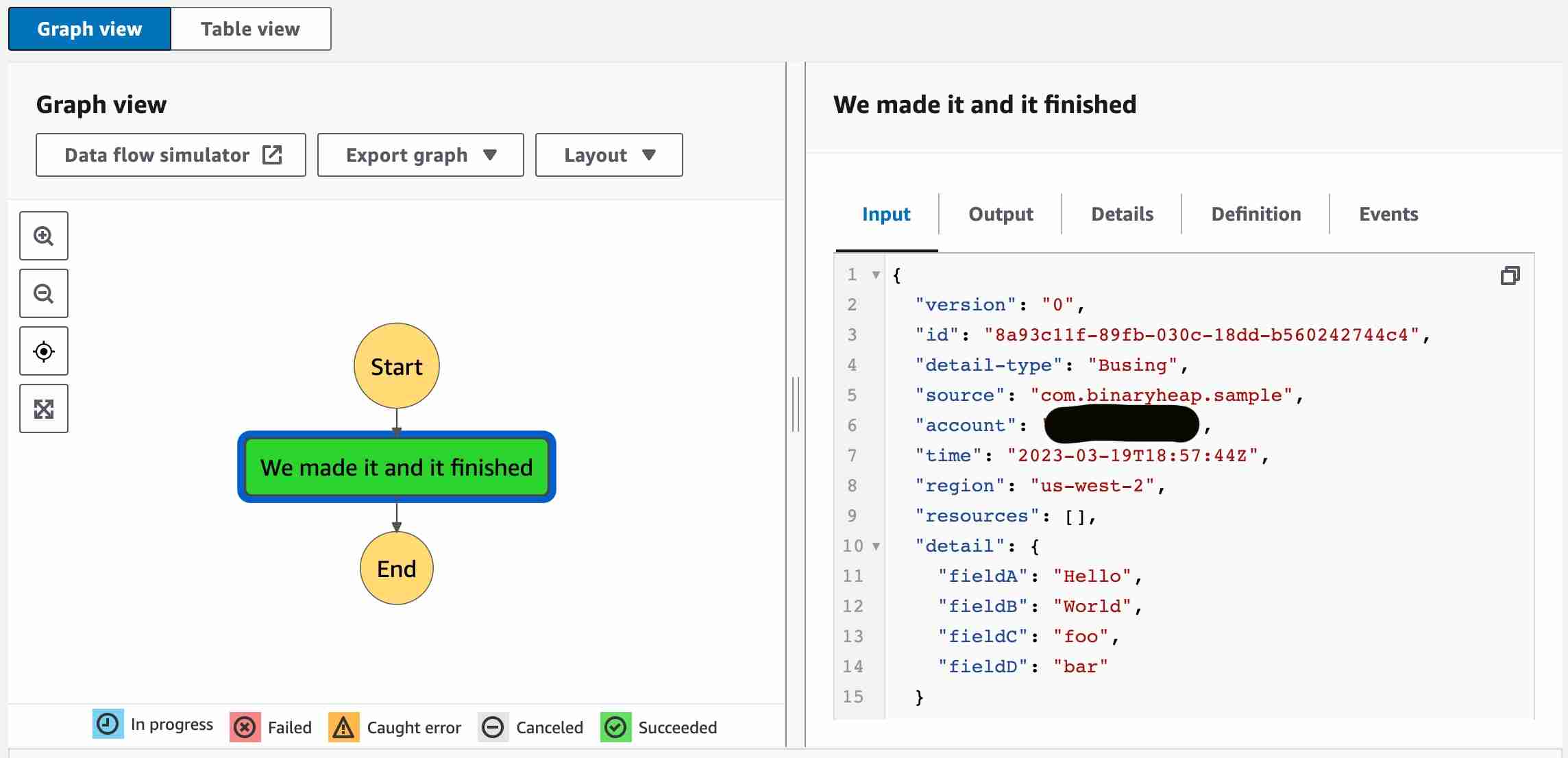Switch to Table view
This screenshot has width=1568, height=758.
250,29
